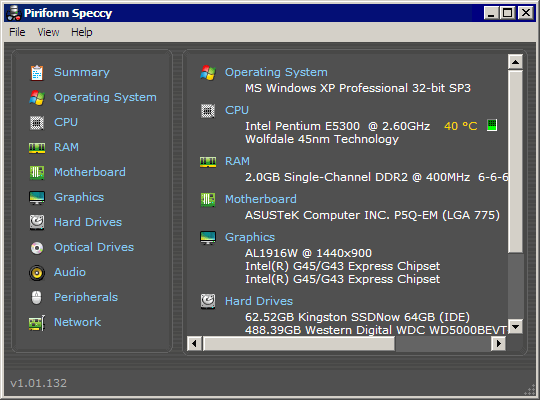Open Graphics section from sidebar
The height and width of the screenshot is (400, 540).
79,197
